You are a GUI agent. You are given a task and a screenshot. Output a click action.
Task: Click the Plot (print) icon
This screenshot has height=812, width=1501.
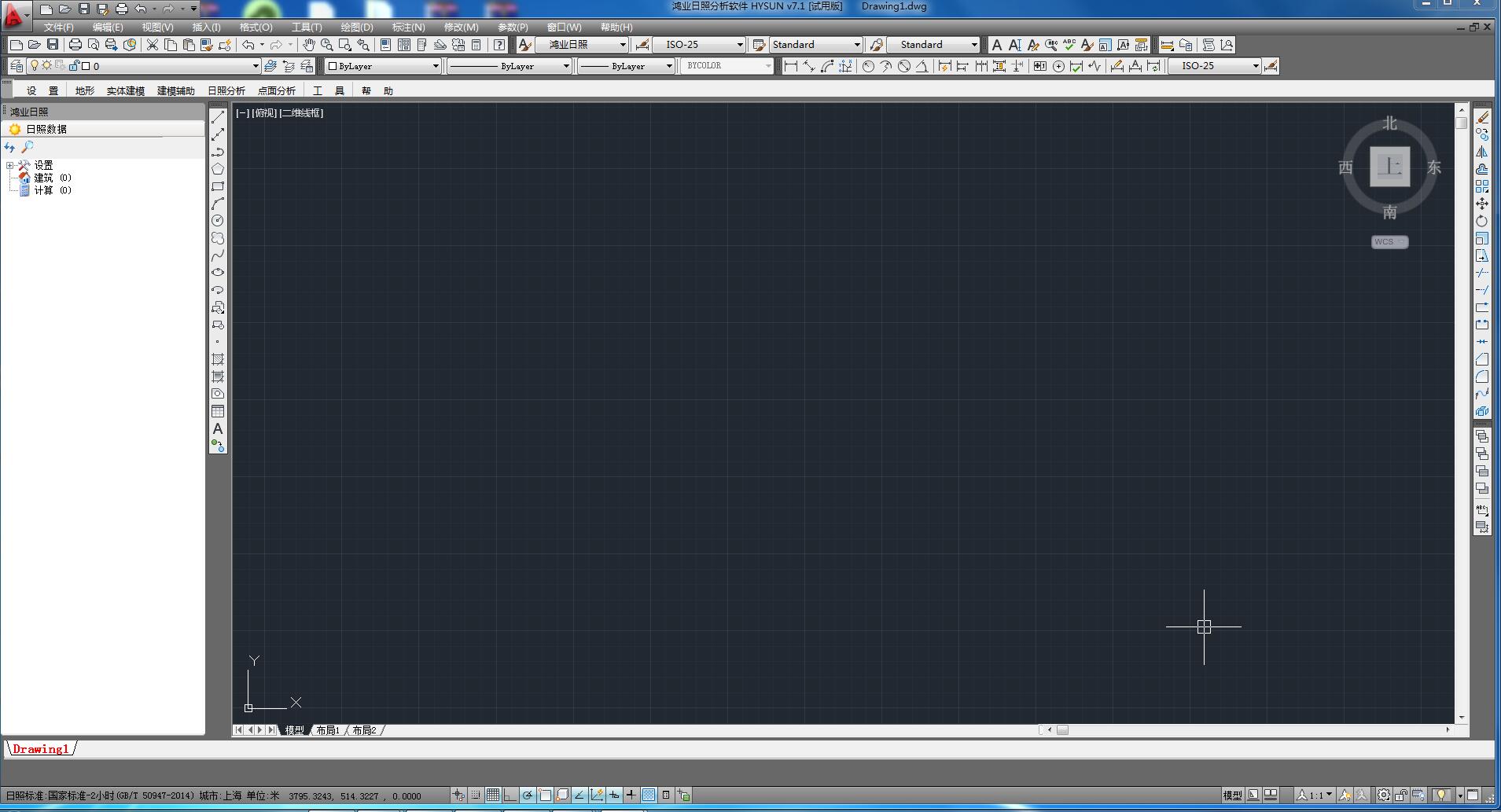point(75,45)
